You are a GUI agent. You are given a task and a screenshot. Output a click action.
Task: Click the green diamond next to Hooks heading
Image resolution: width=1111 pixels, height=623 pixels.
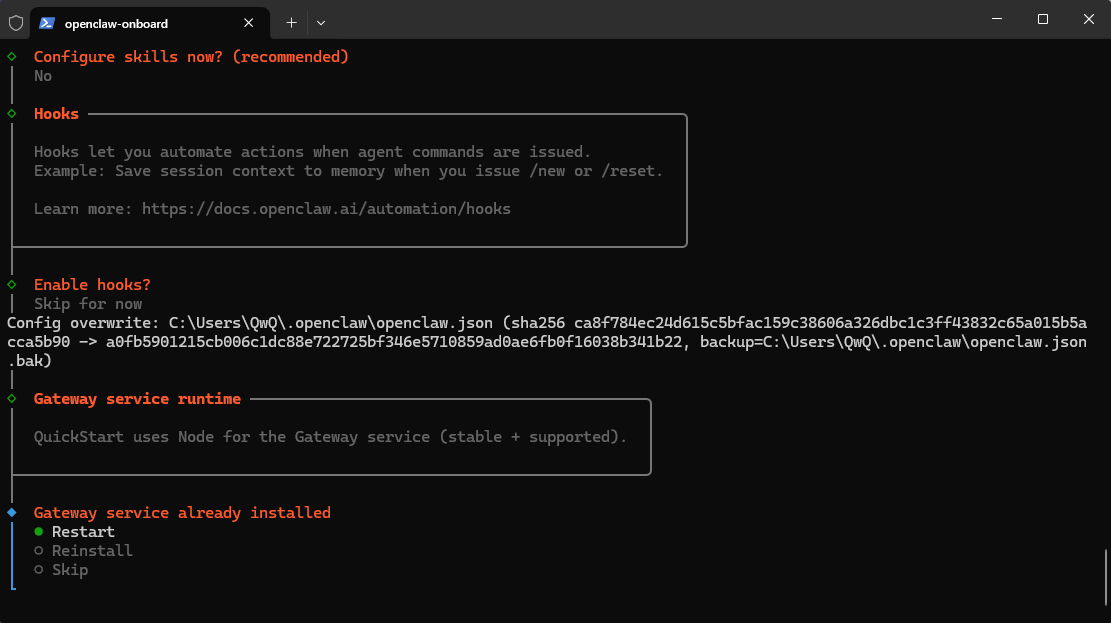pyautogui.click(x=12, y=114)
